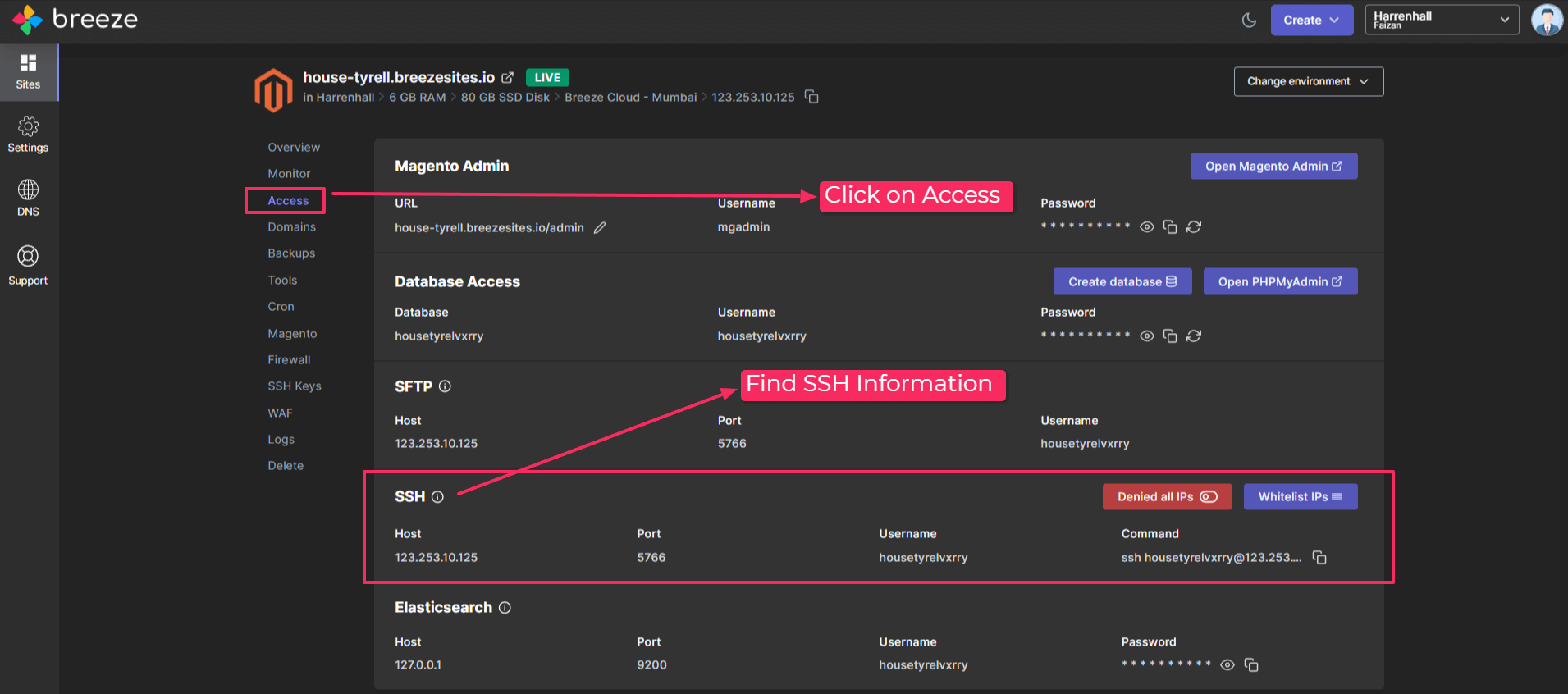
Task: Open the Firewall section
Action: click(289, 360)
